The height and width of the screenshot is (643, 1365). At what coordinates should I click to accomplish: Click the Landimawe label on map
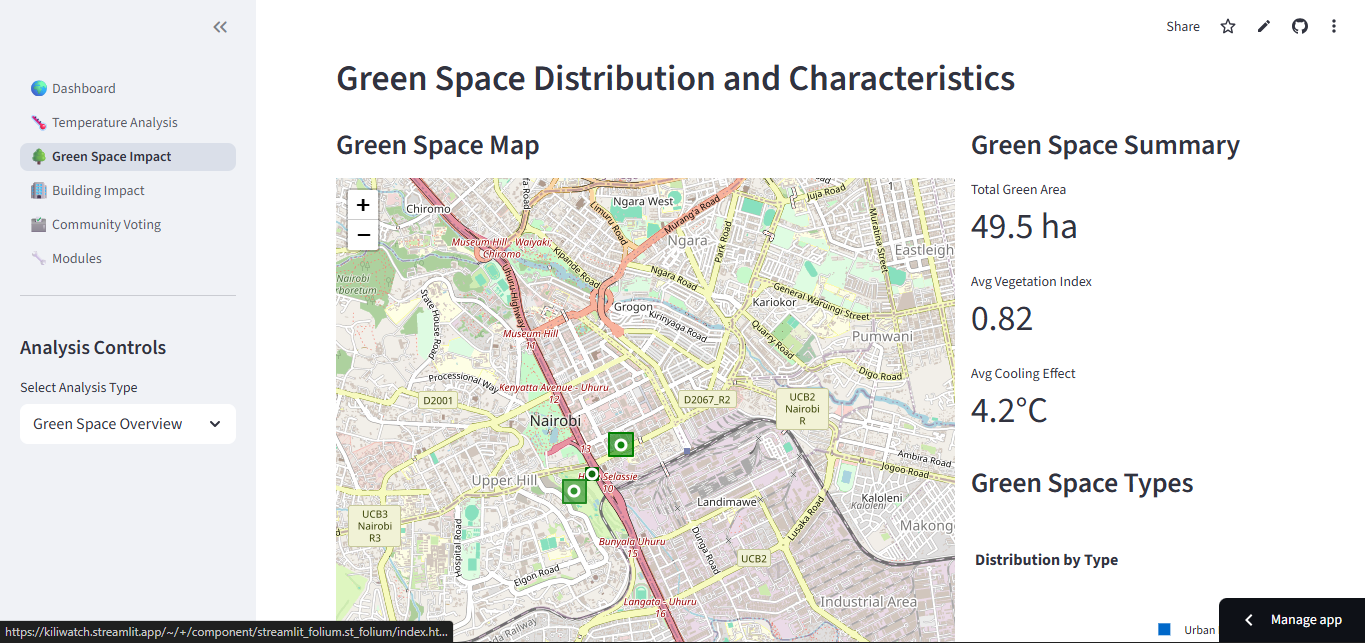coord(729,501)
